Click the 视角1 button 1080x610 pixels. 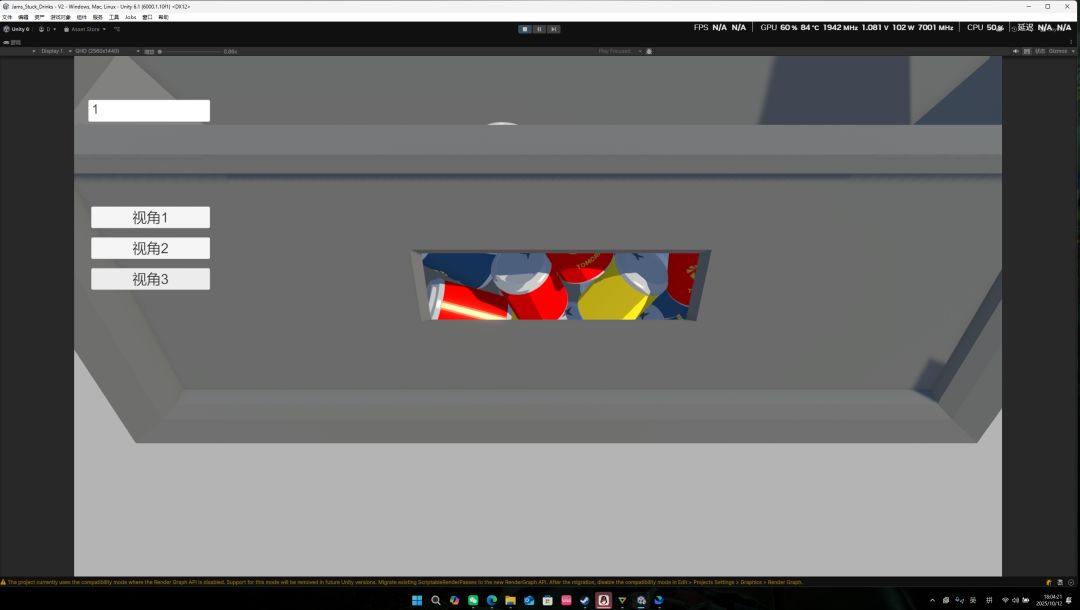(x=150, y=218)
